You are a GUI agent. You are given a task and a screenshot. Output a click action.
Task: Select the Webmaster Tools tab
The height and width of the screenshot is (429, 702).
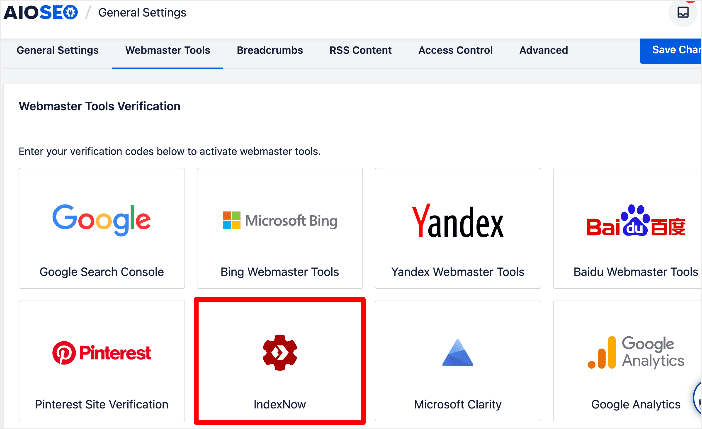(167, 50)
